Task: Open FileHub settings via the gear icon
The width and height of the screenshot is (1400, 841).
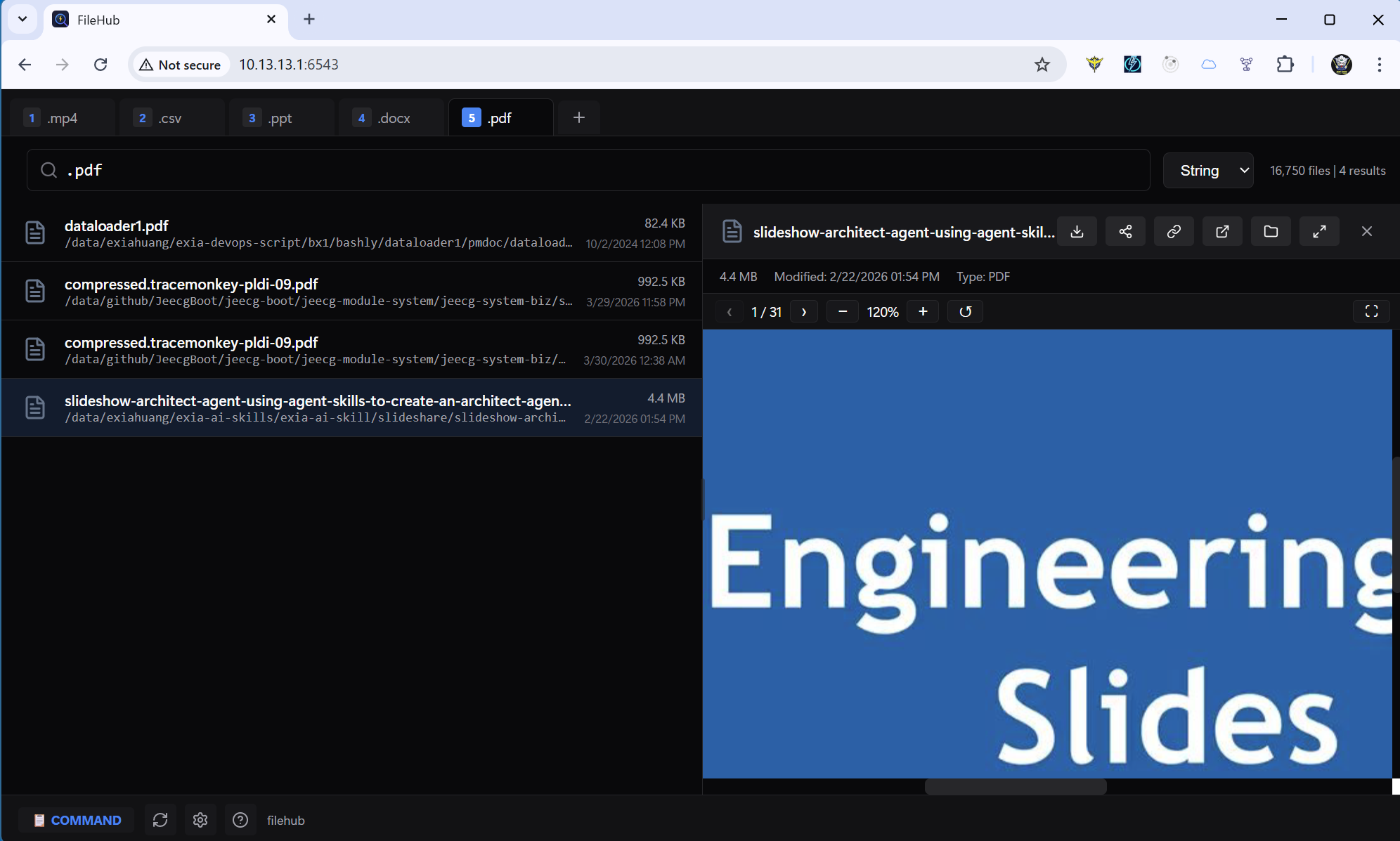Action: [x=200, y=820]
